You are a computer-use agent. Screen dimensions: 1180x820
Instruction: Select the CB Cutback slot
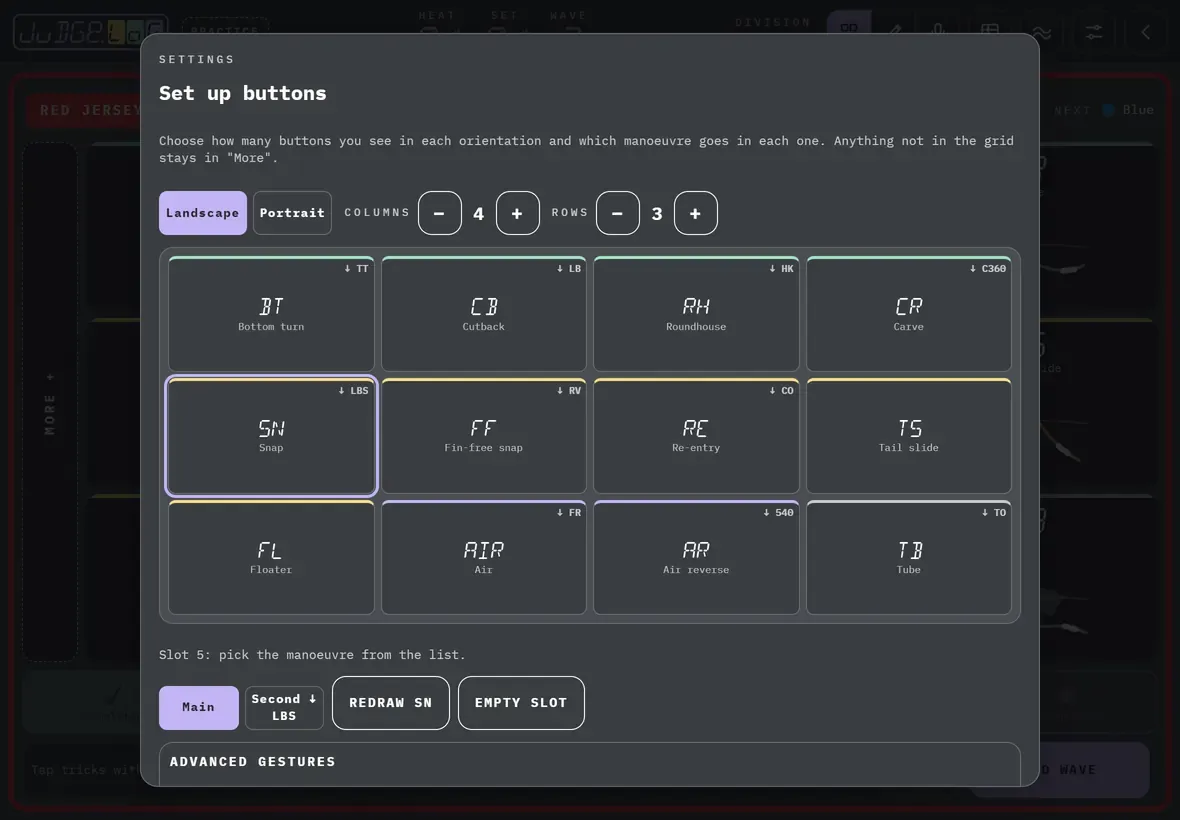coord(484,314)
